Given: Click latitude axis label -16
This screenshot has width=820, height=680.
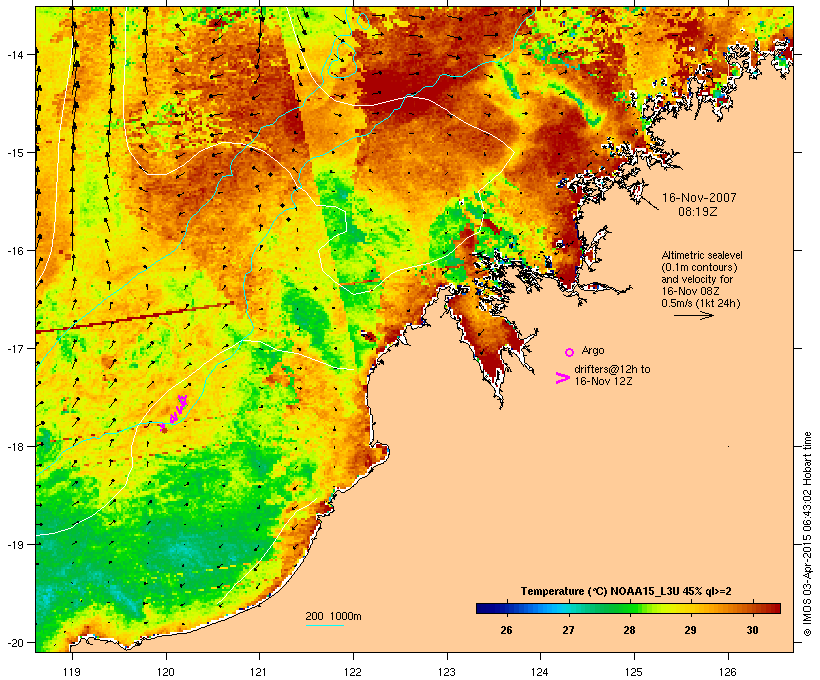Looking at the screenshot, I should pyautogui.click(x=15, y=251).
